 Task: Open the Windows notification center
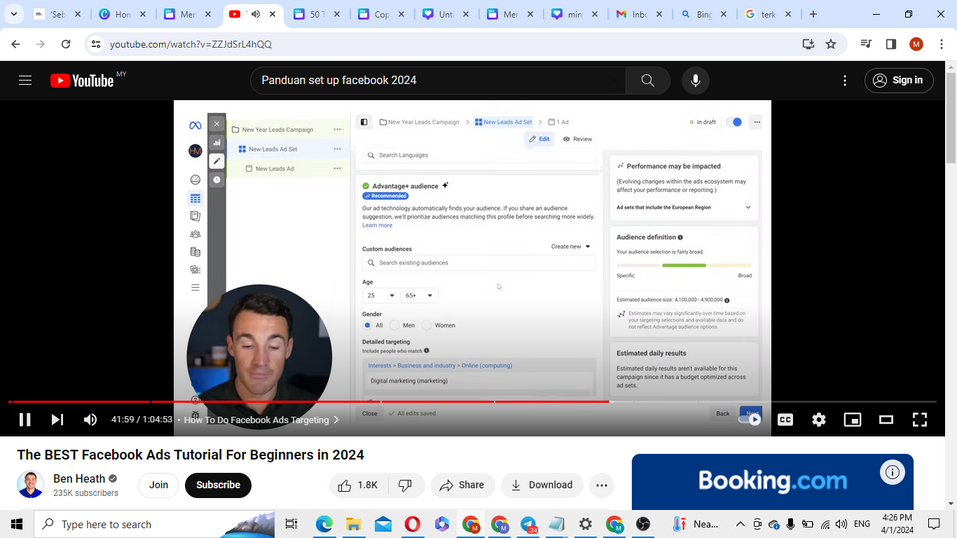tap(934, 524)
